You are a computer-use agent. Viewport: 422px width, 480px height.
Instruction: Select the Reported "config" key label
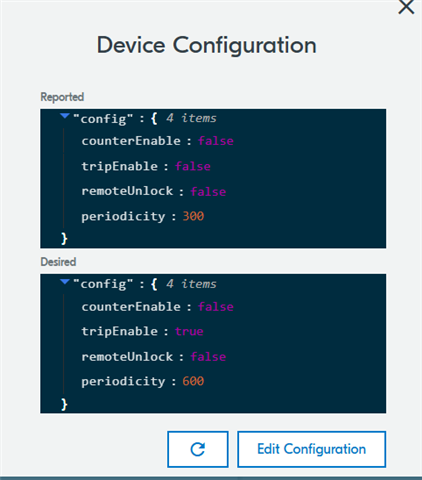[x=103, y=118]
